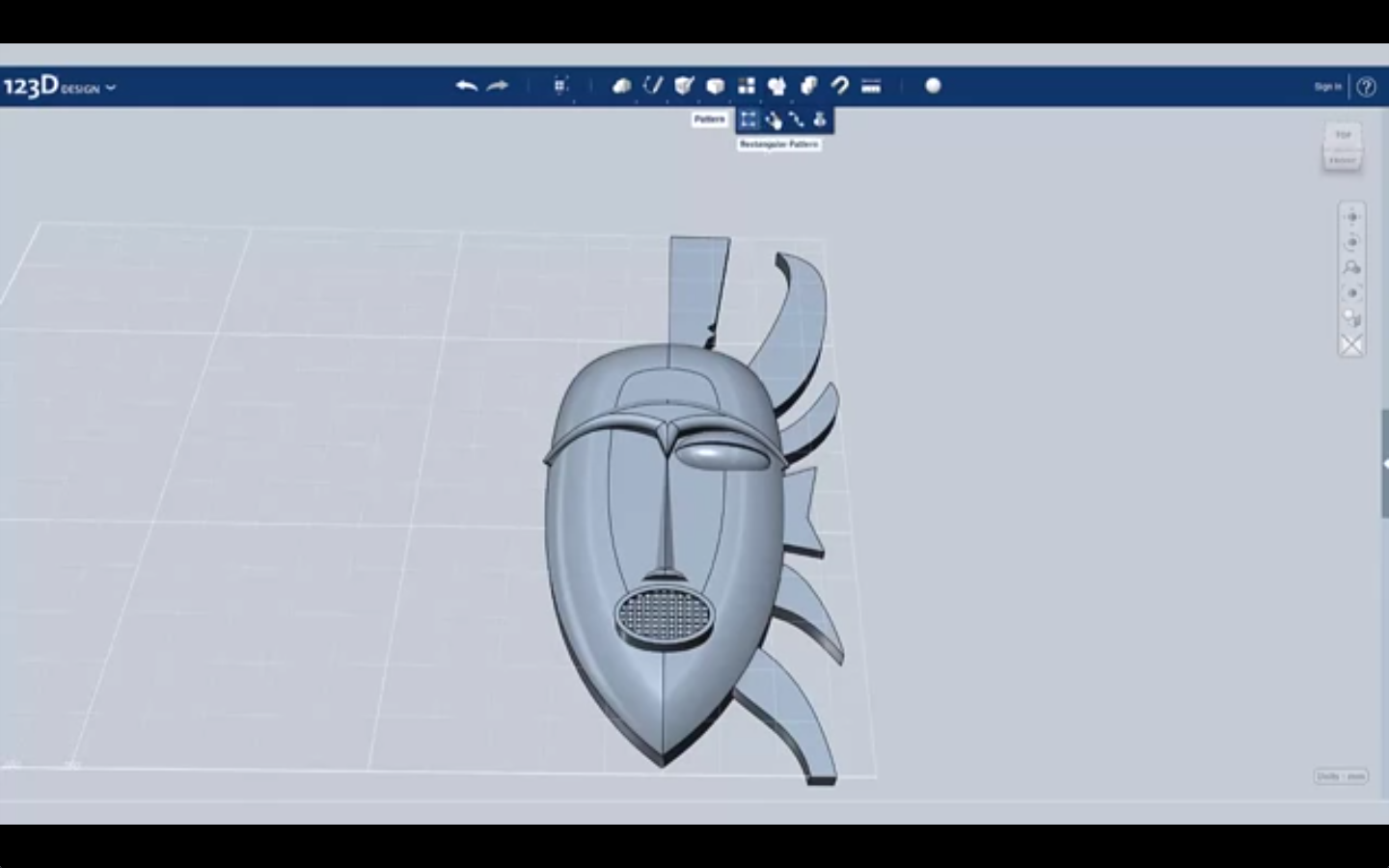Open the Sketch tools menu
Image resolution: width=1389 pixels, height=868 pixels.
(653, 86)
